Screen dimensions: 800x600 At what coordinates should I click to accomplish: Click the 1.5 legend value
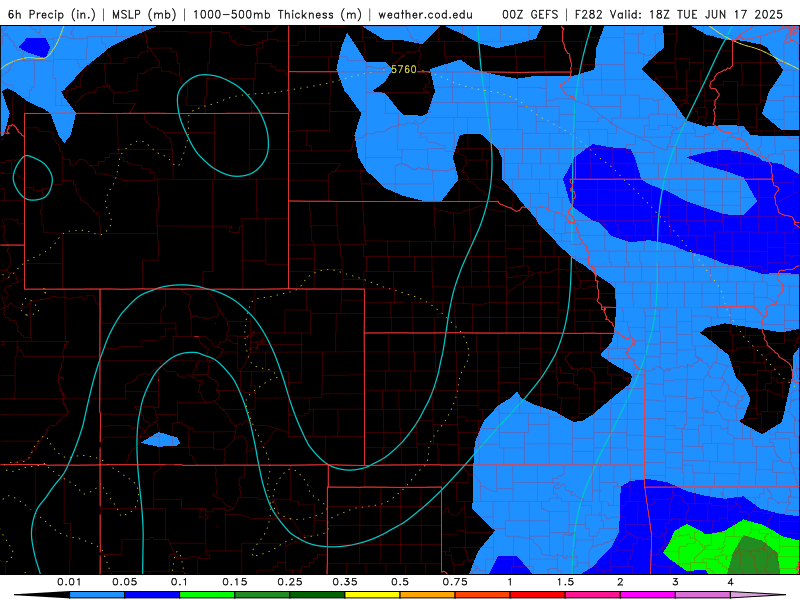click(565, 582)
